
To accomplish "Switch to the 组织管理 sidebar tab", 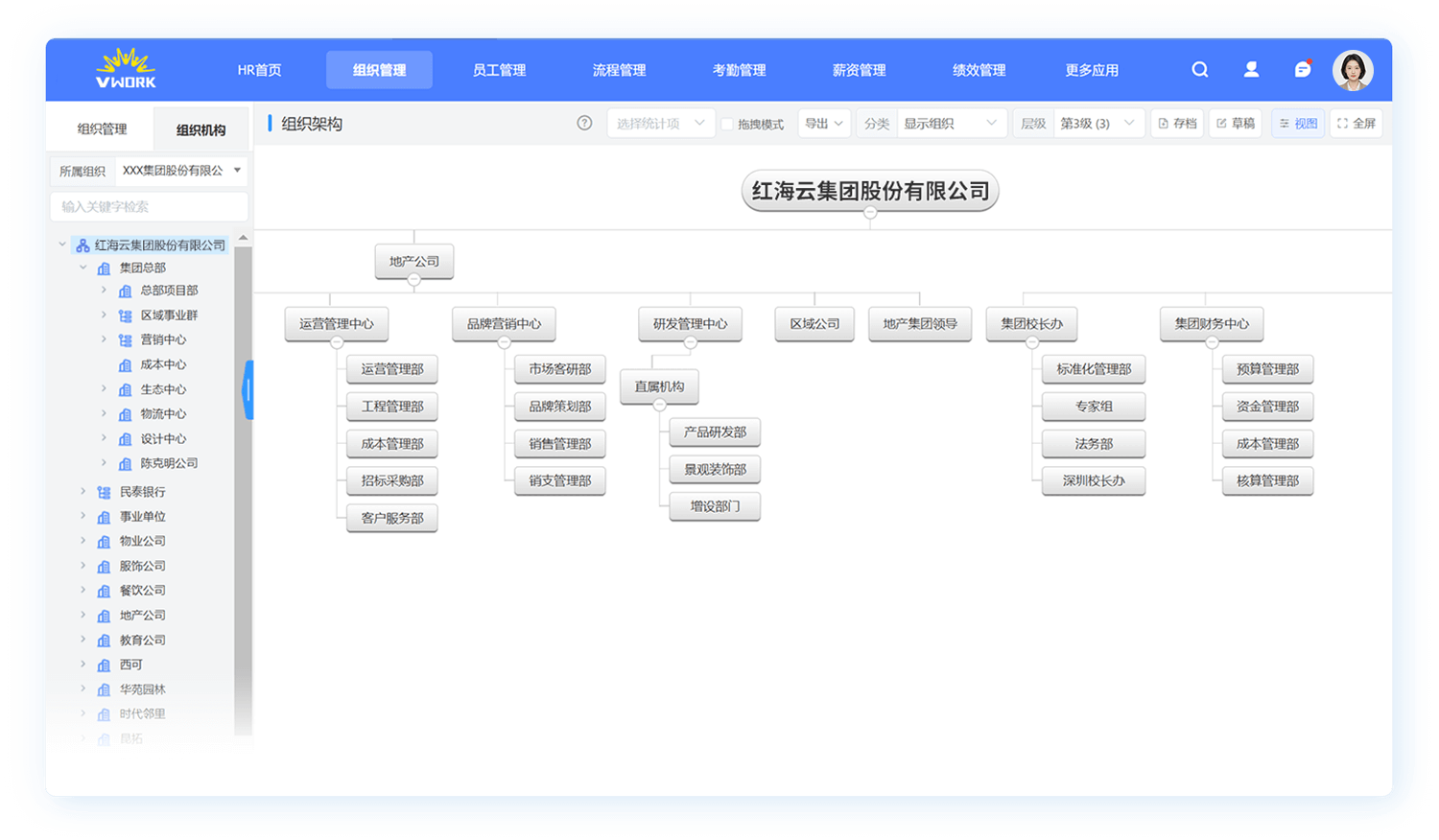I will pyautogui.click(x=102, y=128).
